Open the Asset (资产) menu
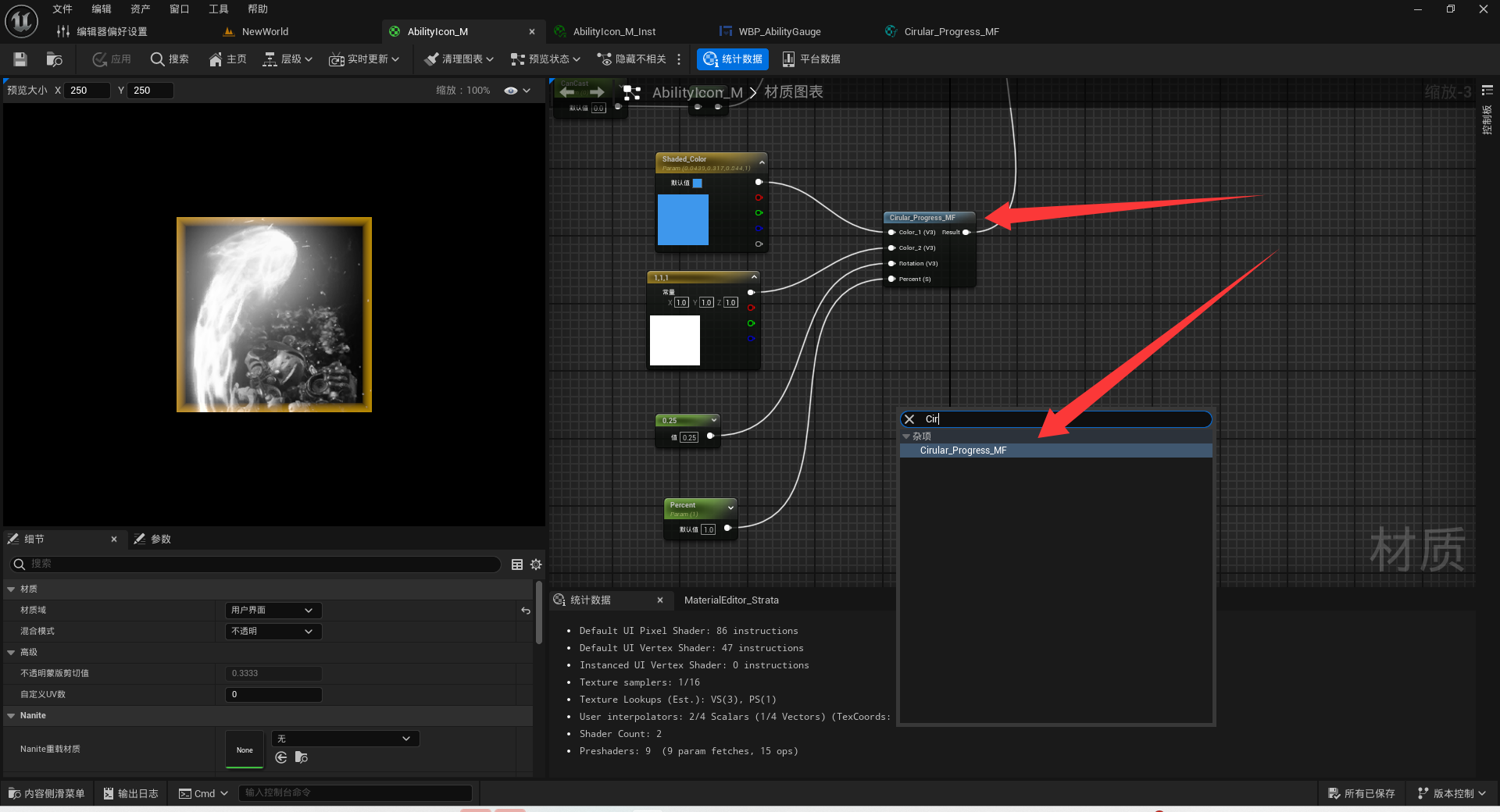 point(141,9)
